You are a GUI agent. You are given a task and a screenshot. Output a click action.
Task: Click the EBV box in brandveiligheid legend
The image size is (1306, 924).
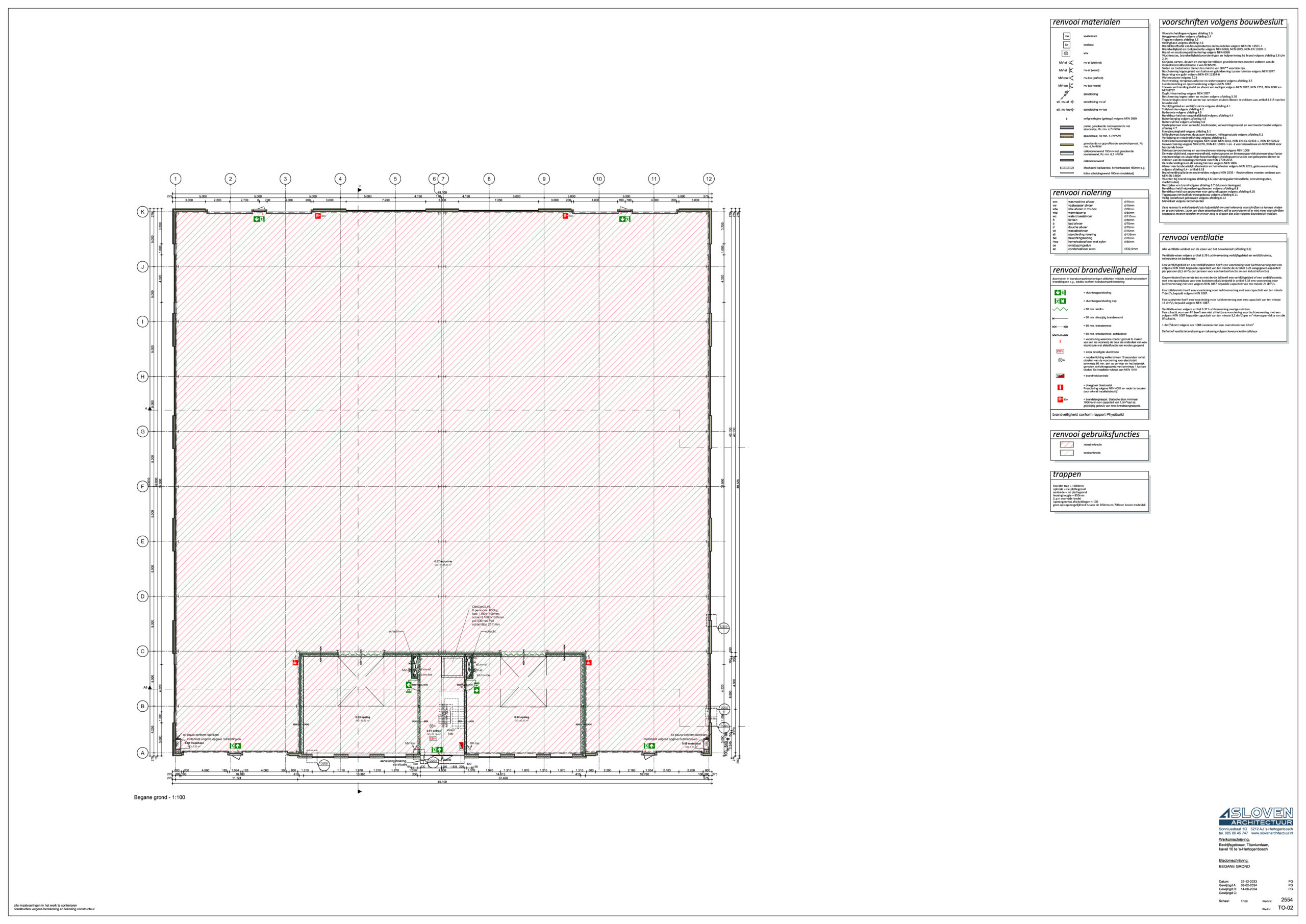tap(1060, 352)
